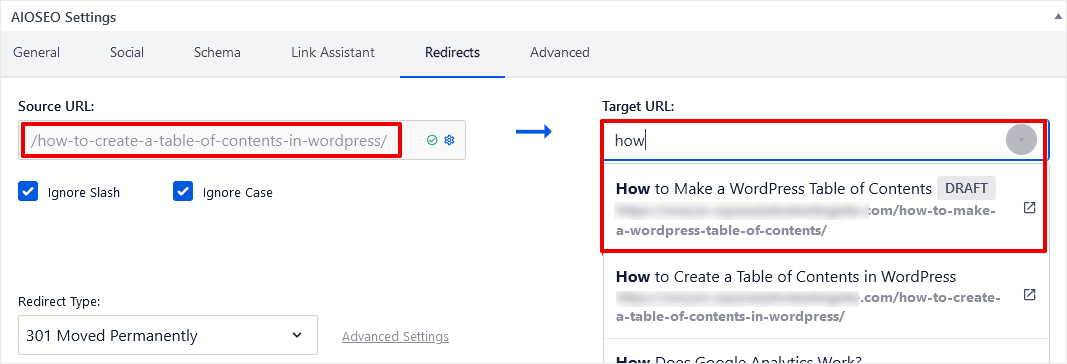Open external link for the DRAFT suggestion

[x=1030, y=208]
